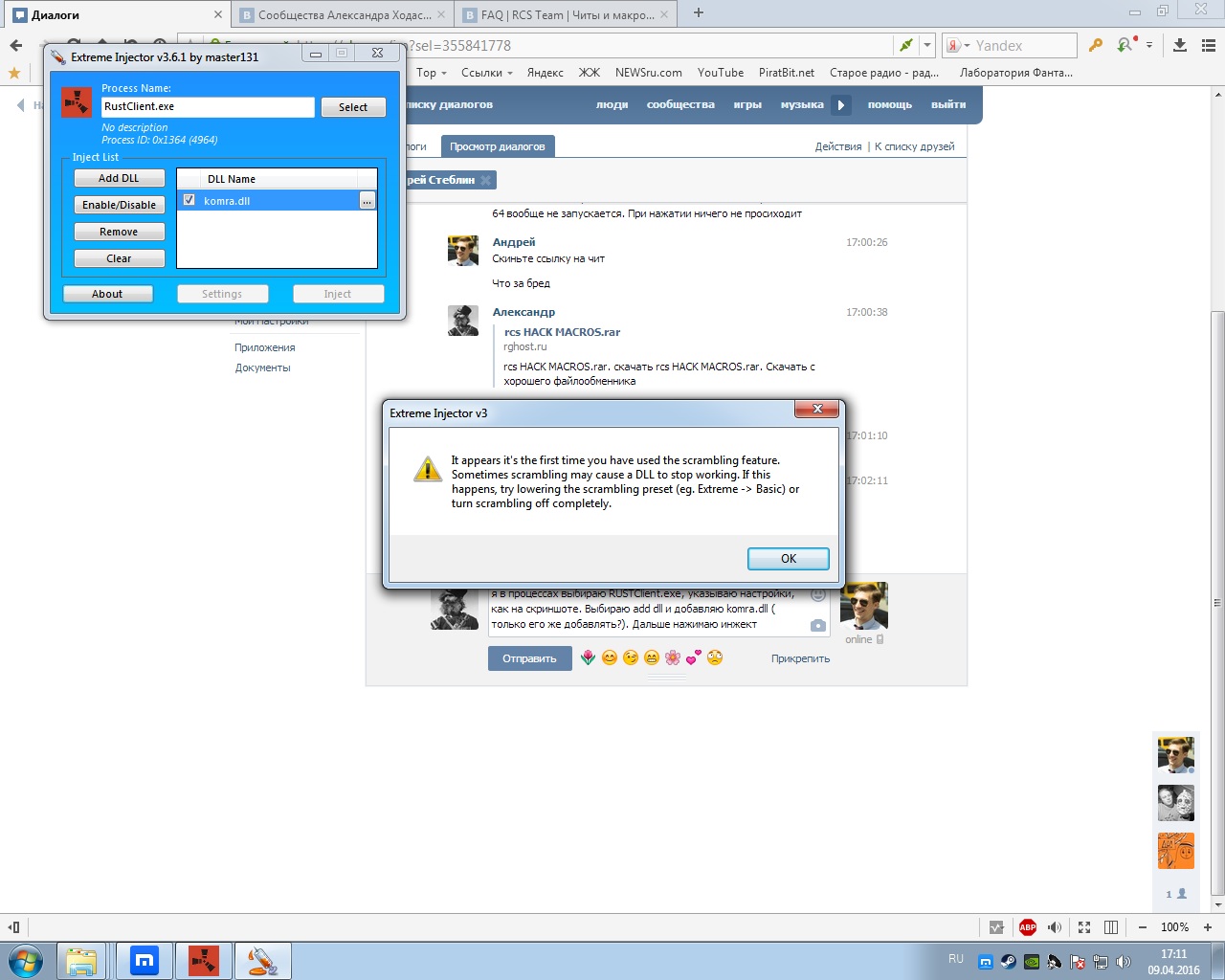1225x980 pixels.
Task: Open the YouTube bookmark
Action: click(721, 73)
